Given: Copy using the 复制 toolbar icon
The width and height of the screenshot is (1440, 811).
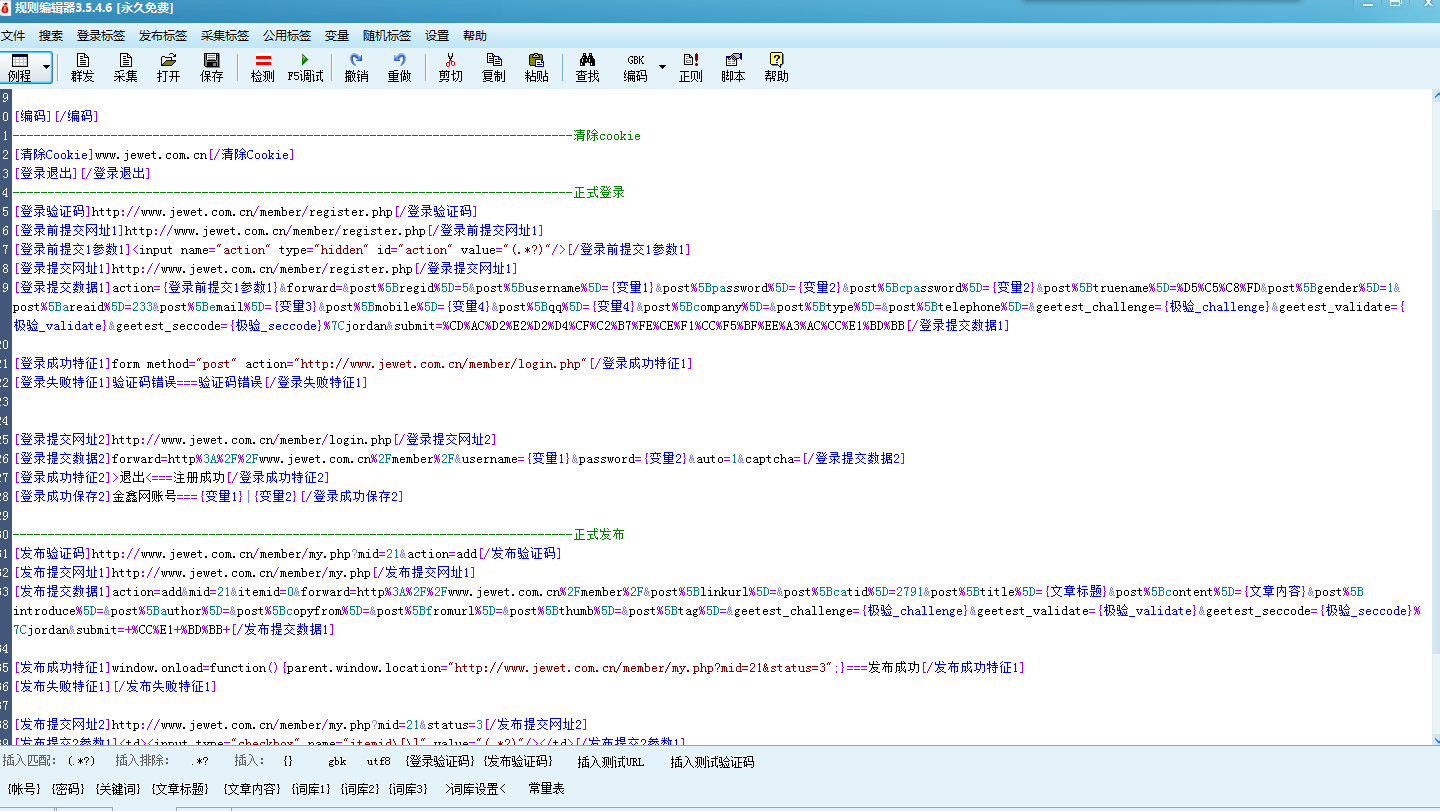Looking at the screenshot, I should (x=493, y=67).
